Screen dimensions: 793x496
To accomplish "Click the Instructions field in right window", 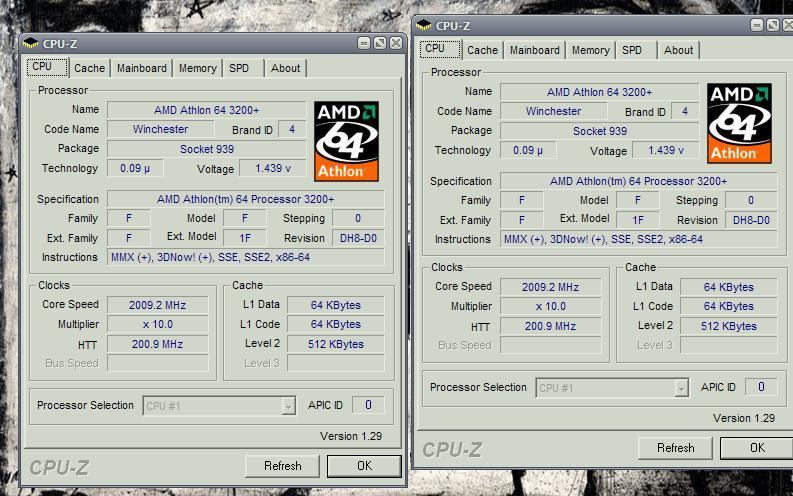I will coord(638,239).
